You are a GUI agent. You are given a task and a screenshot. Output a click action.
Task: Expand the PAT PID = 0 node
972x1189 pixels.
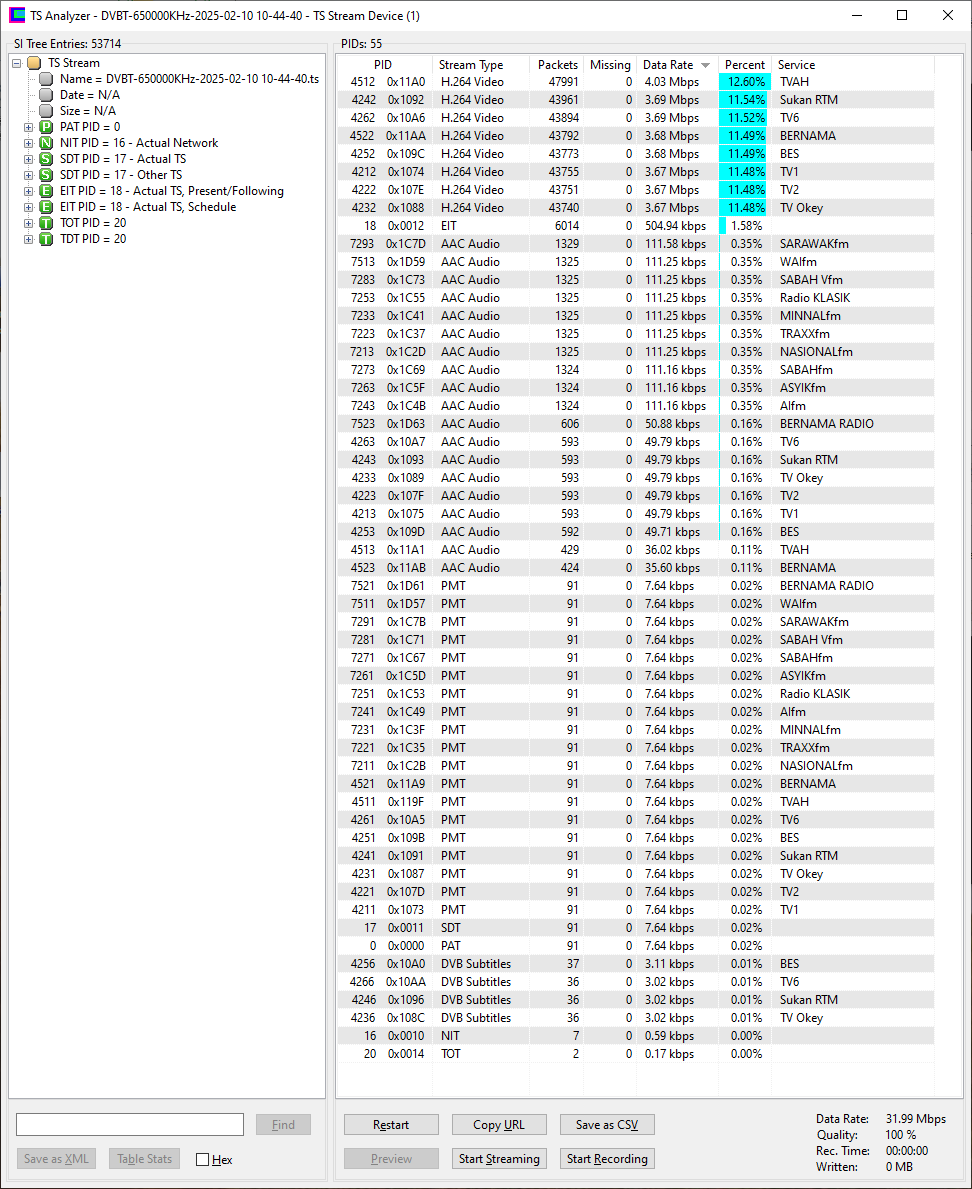coord(28,127)
